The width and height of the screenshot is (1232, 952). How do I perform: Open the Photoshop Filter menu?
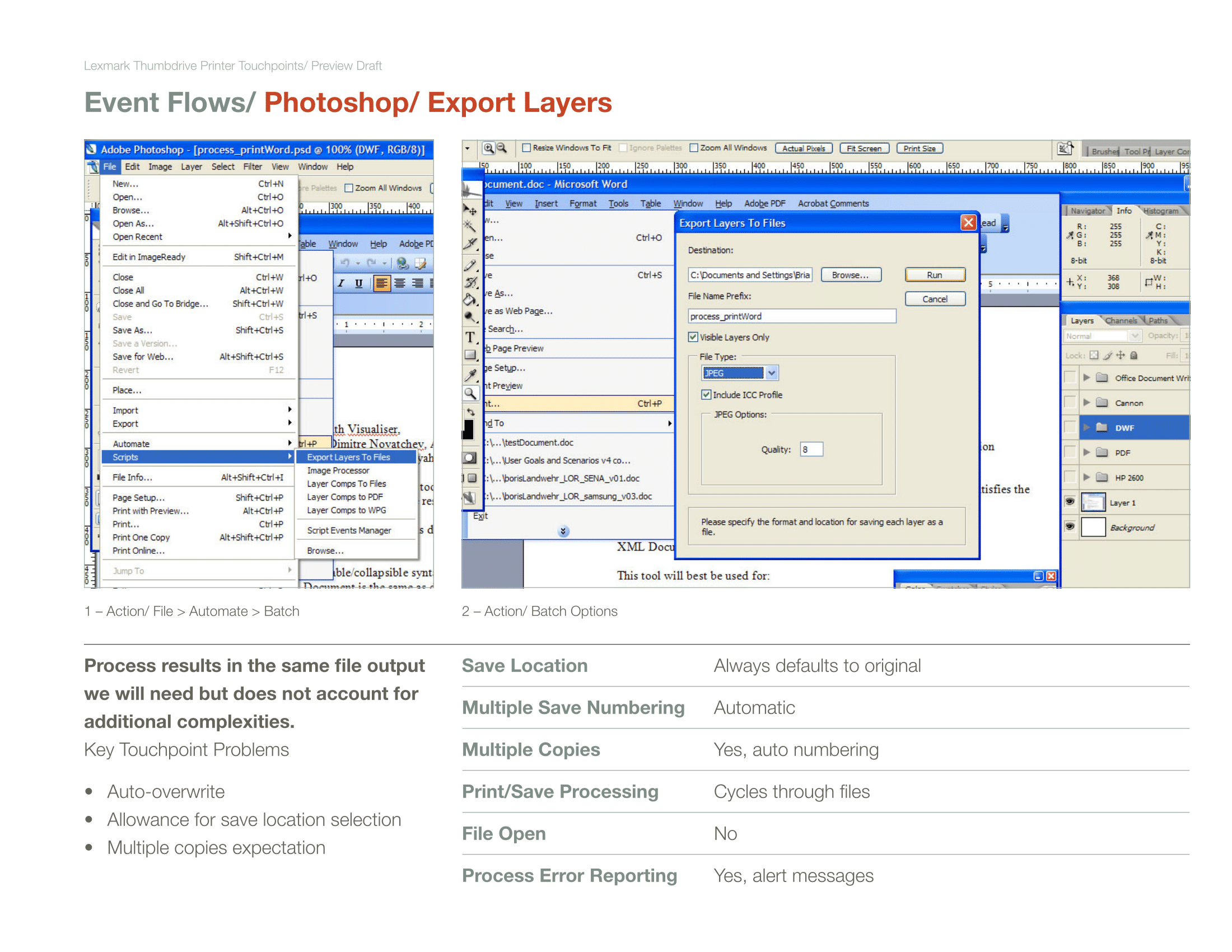click(252, 167)
